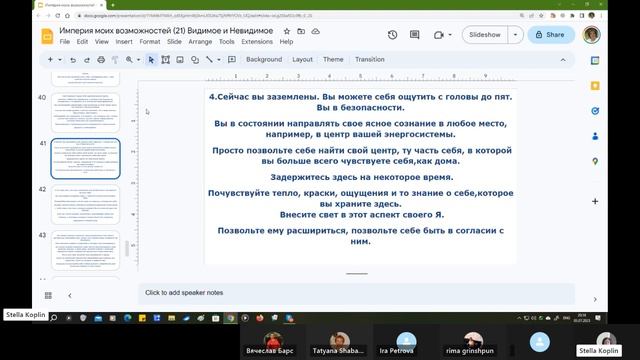Click the Background button
Screen dimensions: 640x360
[x=264, y=59]
